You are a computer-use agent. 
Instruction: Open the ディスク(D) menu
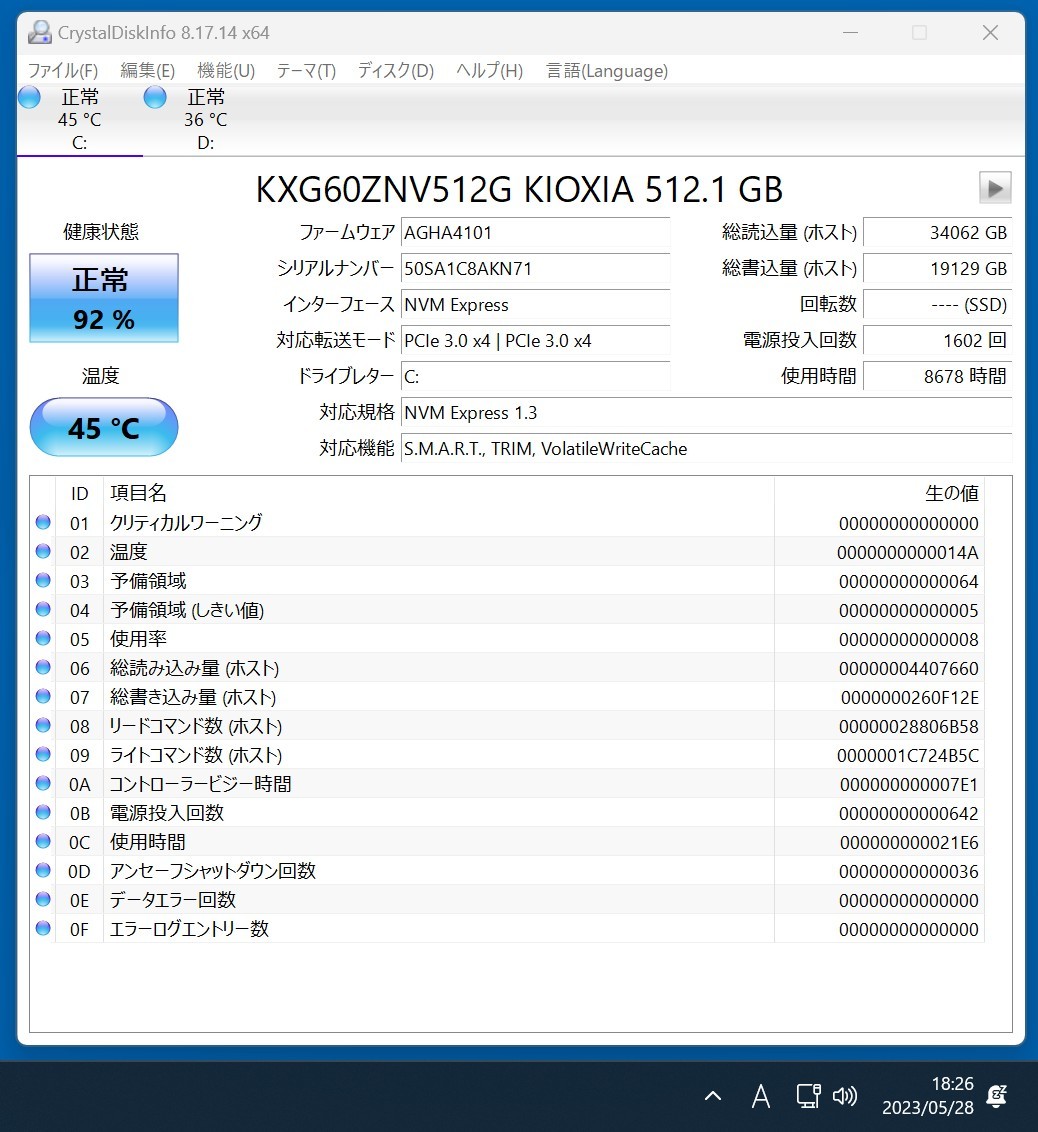pyautogui.click(x=396, y=71)
